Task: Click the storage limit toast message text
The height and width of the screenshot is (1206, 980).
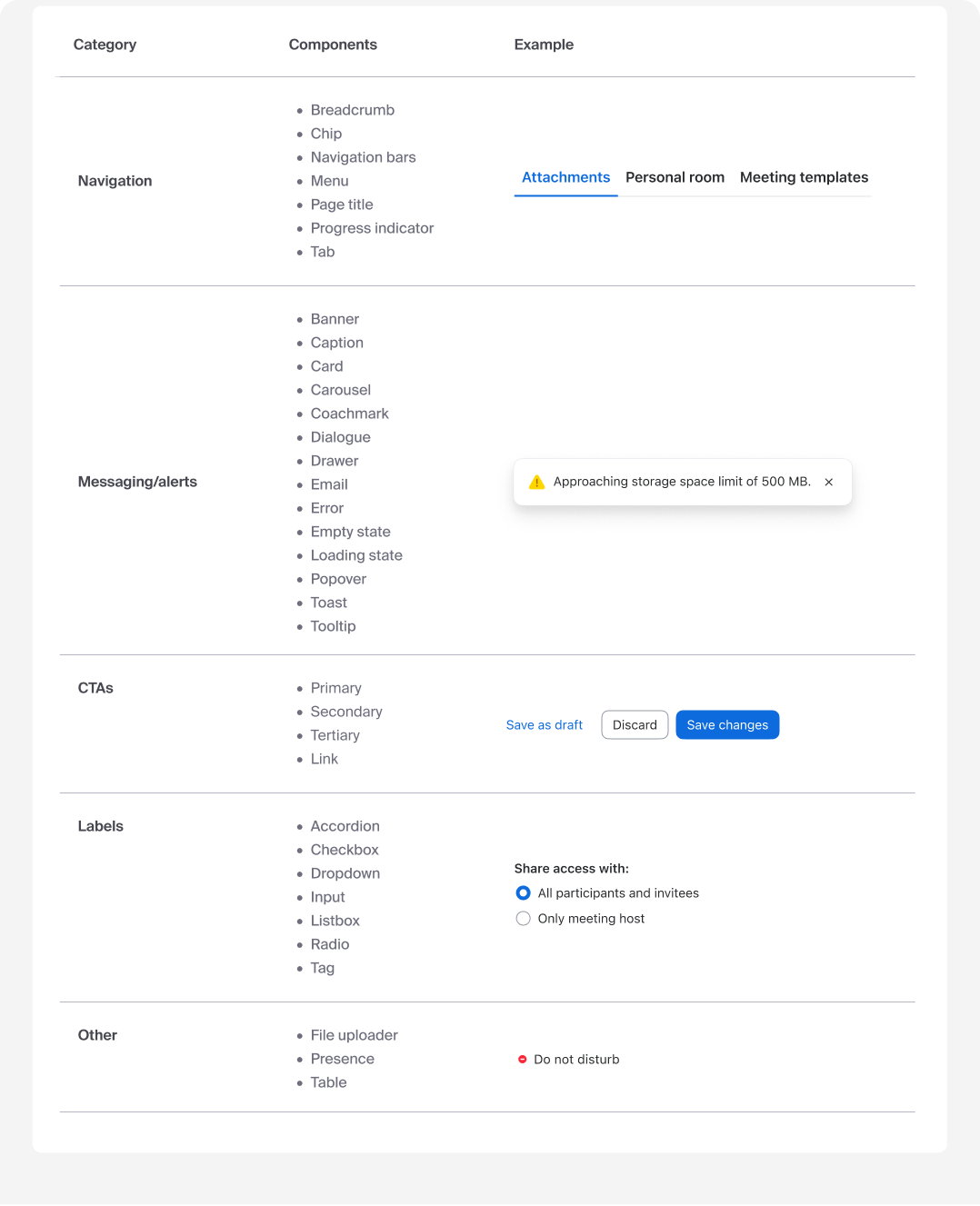Action: click(x=682, y=482)
